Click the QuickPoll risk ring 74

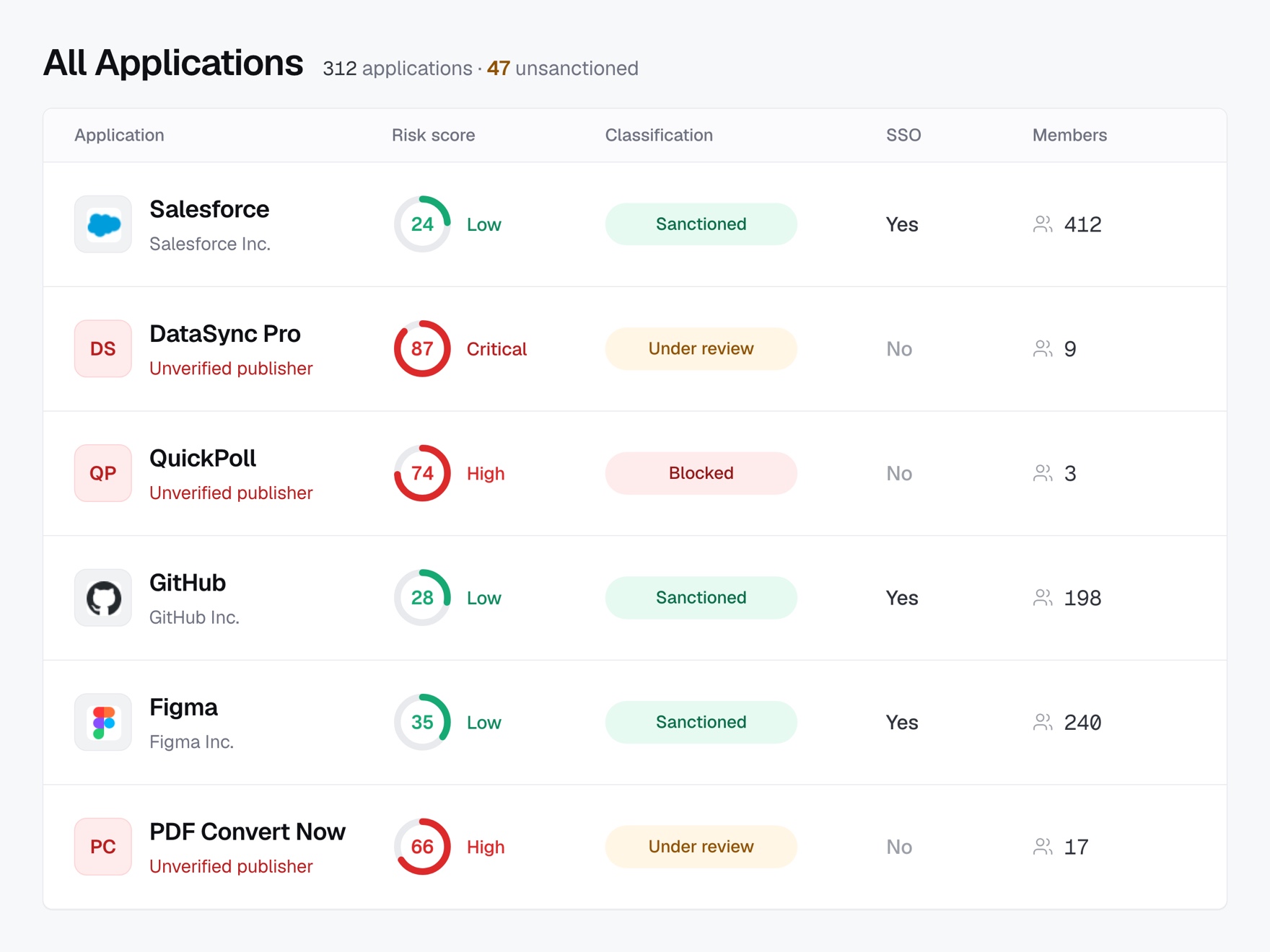pyautogui.click(x=422, y=473)
